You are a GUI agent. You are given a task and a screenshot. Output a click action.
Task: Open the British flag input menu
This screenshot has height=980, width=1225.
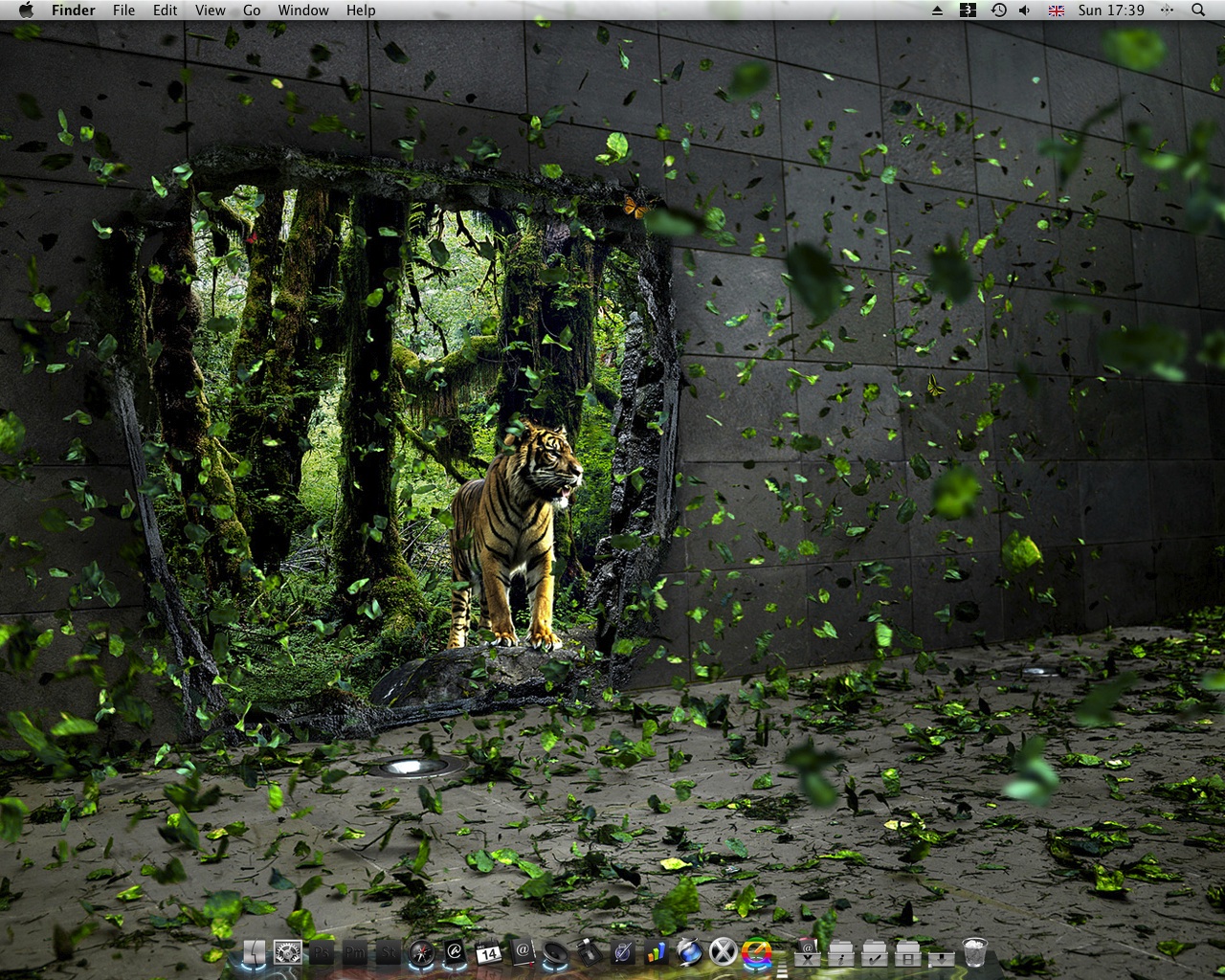(x=1057, y=10)
